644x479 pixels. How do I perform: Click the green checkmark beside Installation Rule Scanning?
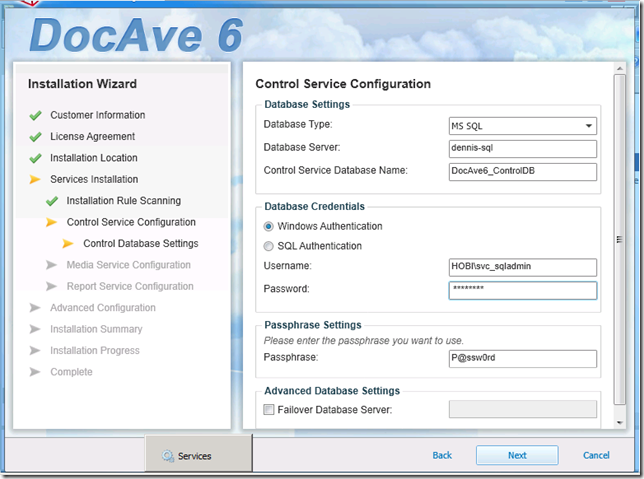tap(52, 201)
